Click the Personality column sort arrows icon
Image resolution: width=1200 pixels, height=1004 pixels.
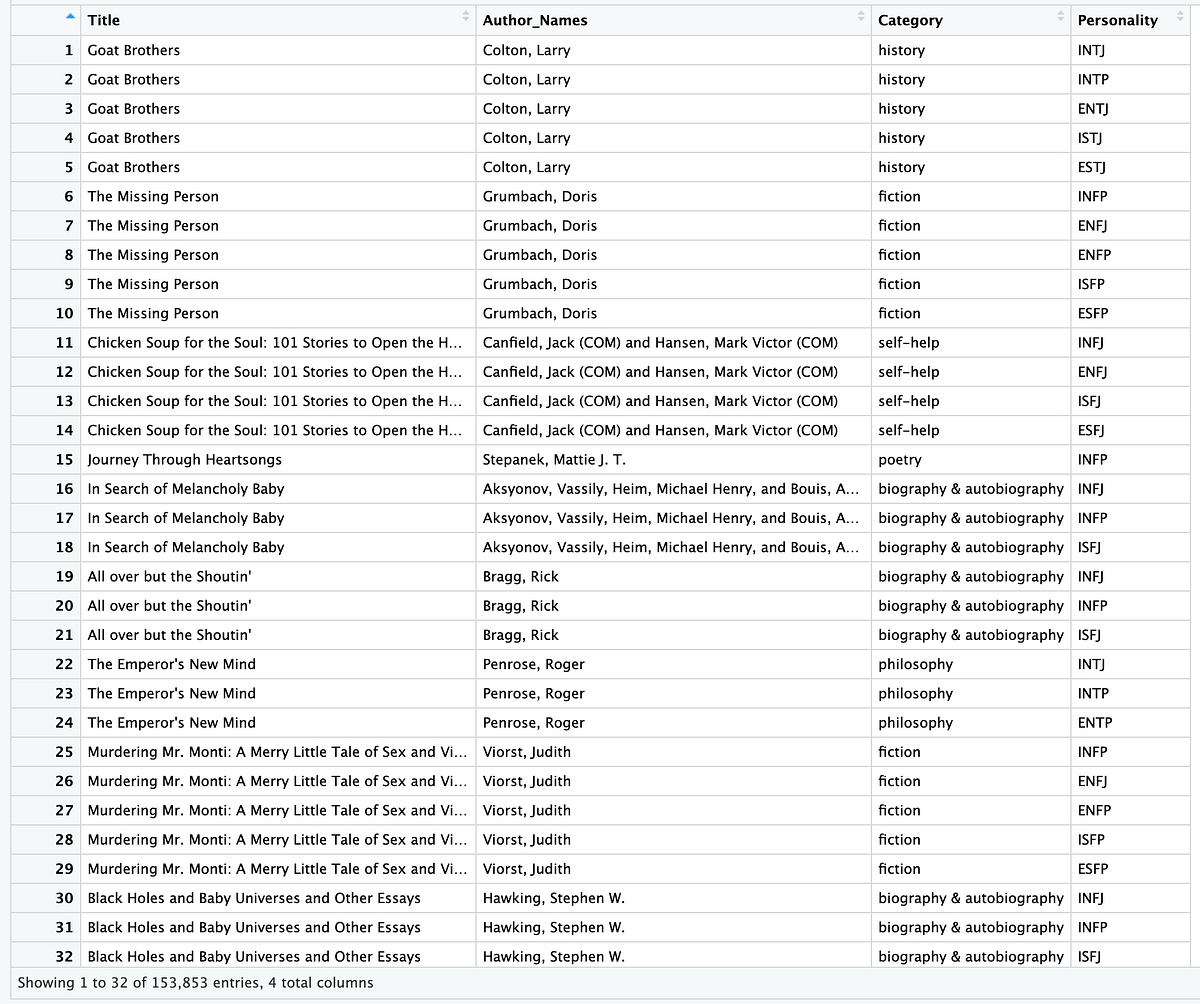[1179, 18]
